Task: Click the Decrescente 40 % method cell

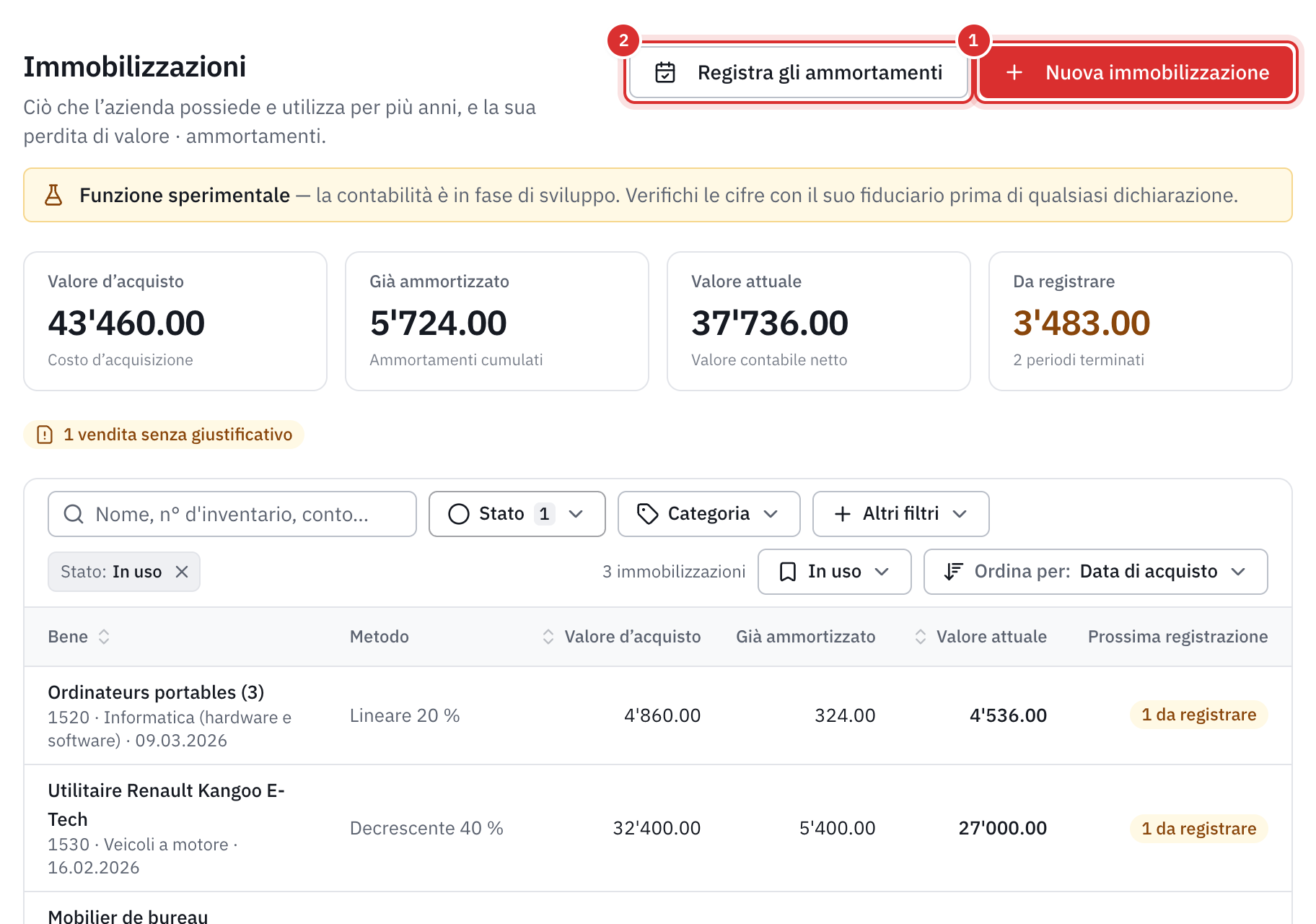Action: tap(426, 828)
